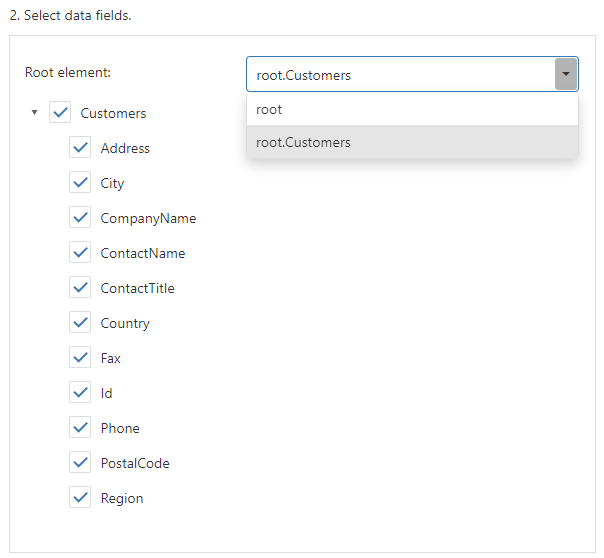Uncheck the City field checkbox
The width and height of the screenshot is (604, 558).
tap(80, 183)
